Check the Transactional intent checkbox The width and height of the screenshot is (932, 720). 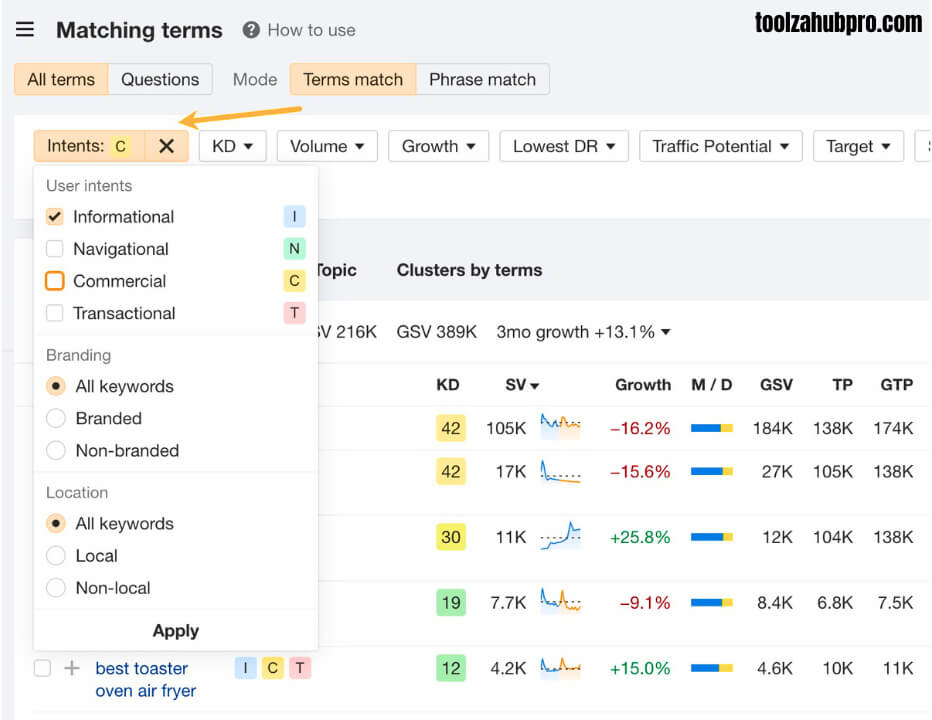(55, 313)
